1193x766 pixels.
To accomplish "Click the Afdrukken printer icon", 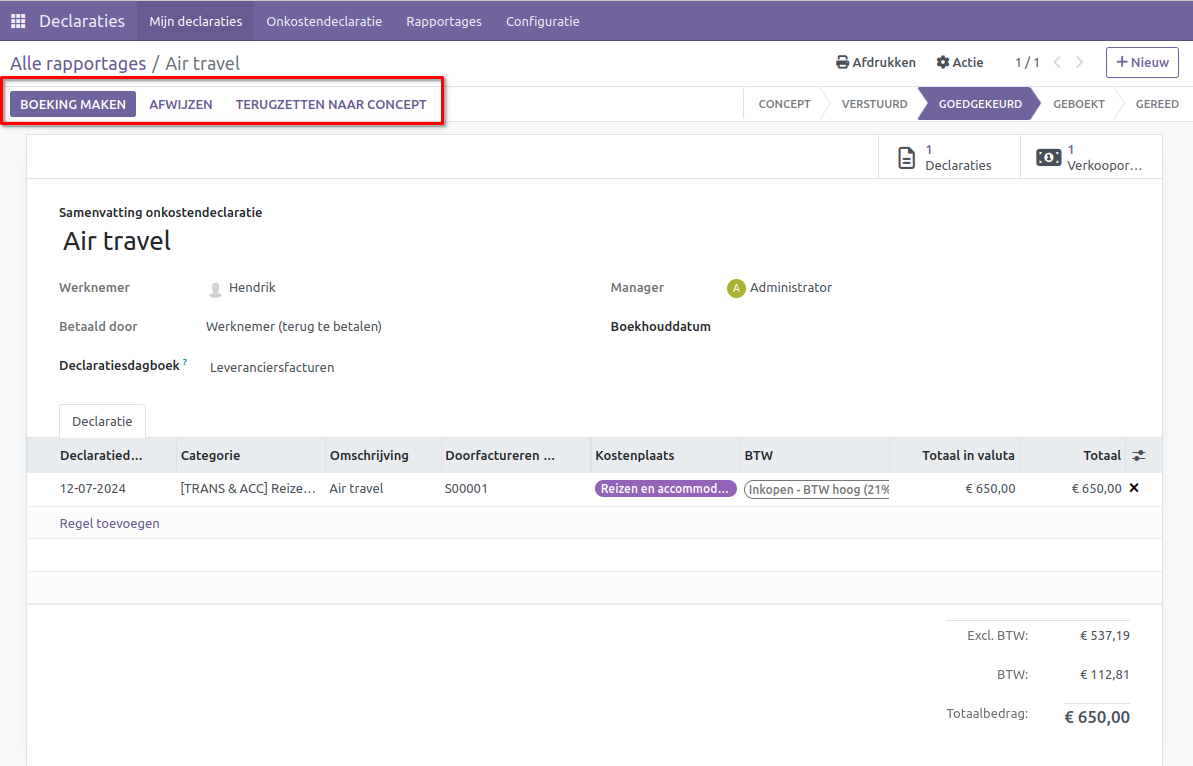I will (x=842, y=62).
